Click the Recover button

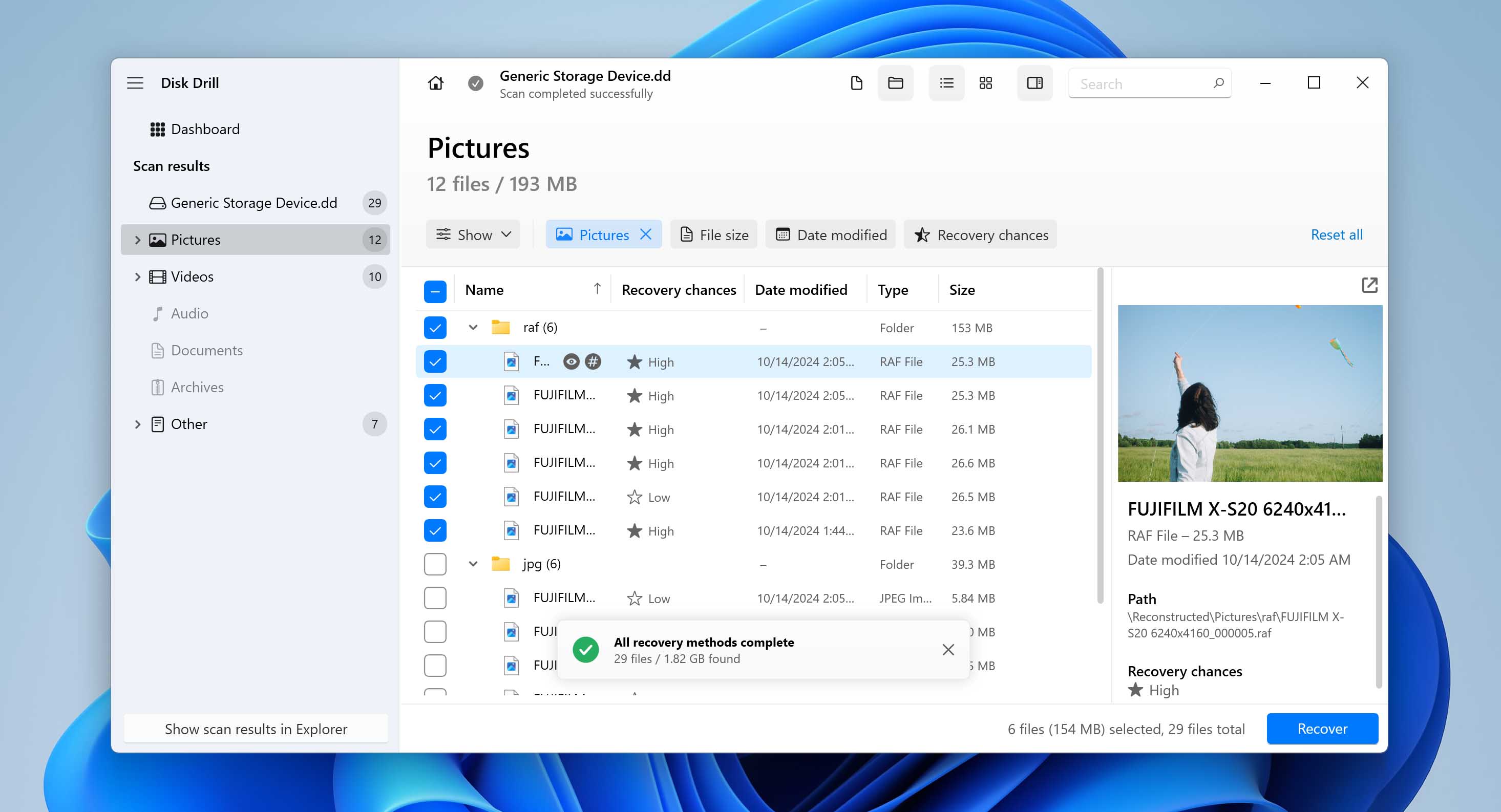pyautogui.click(x=1322, y=729)
